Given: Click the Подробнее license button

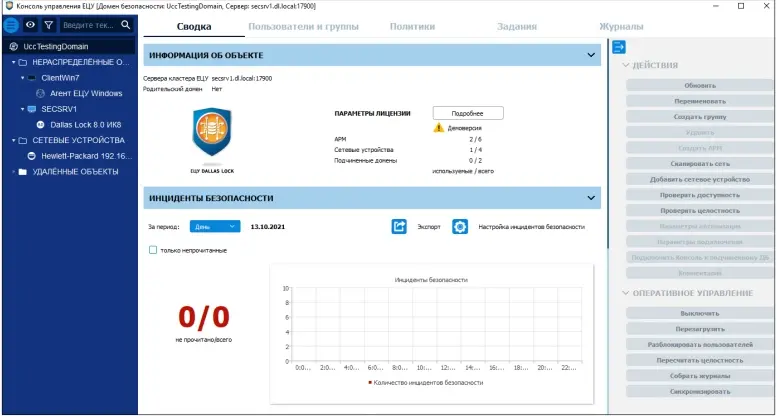Looking at the screenshot, I should tap(468, 113).
